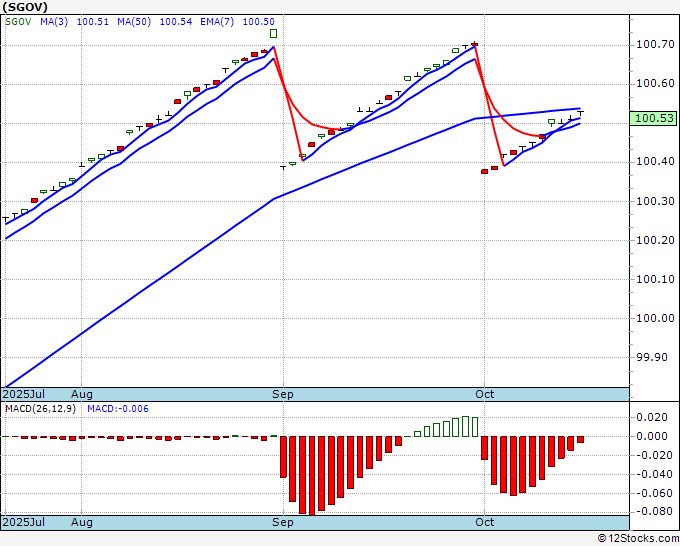The height and width of the screenshot is (546, 680).
Task: Click the 100.30 price axis label
Action: (x=655, y=201)
